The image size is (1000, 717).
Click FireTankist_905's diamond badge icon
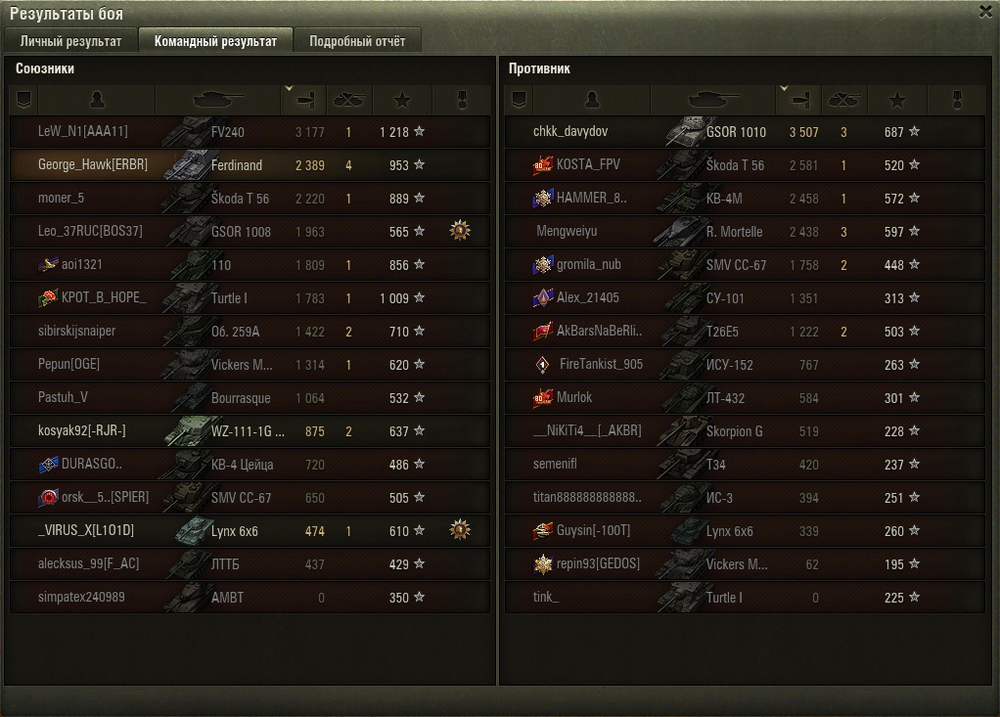[x=543, y=364]
